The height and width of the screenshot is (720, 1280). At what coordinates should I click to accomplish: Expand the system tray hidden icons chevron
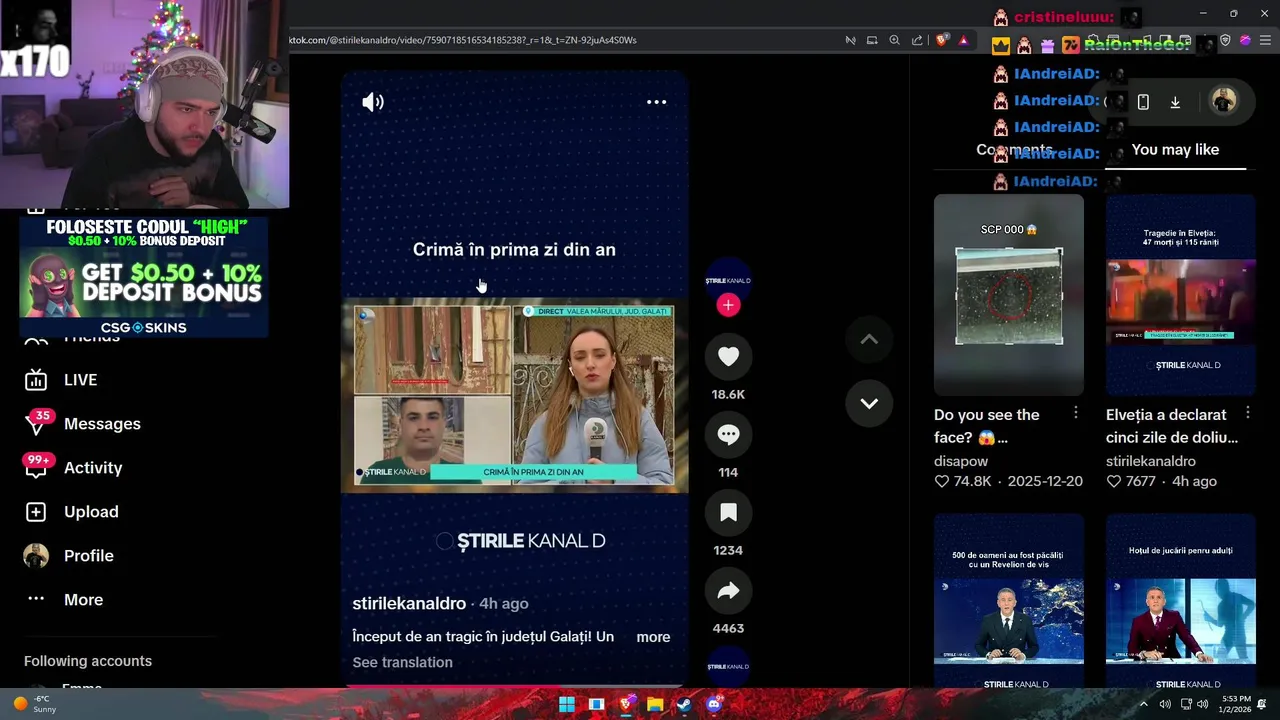coord(1144,704)
